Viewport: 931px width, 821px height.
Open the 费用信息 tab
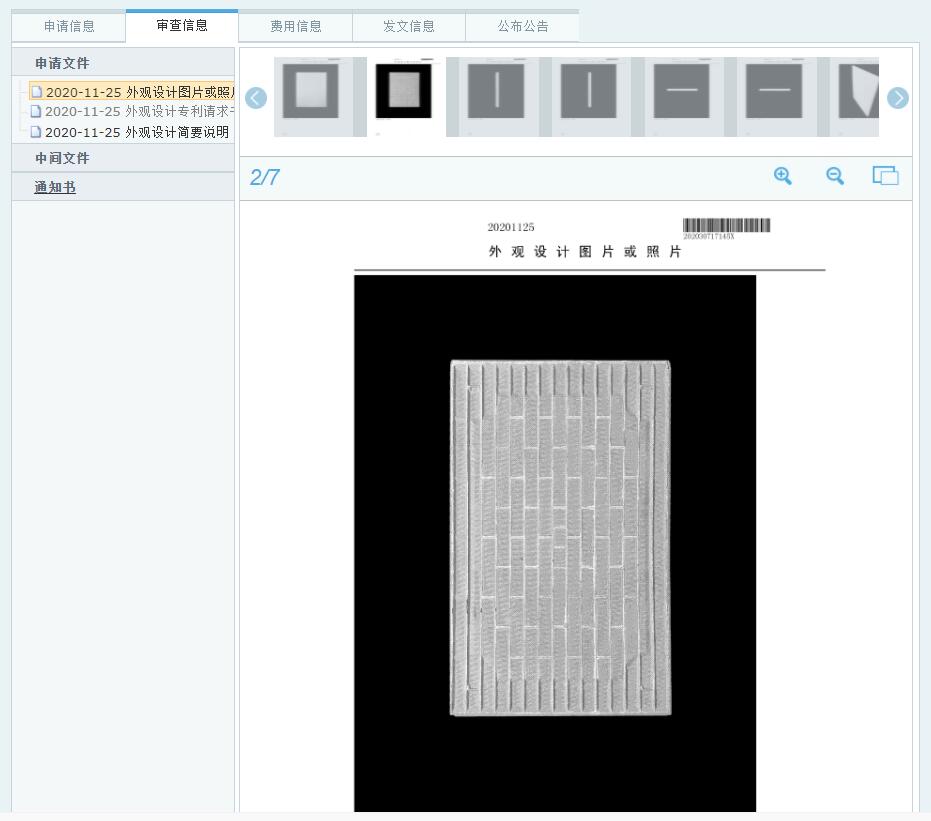pos(296,27)
